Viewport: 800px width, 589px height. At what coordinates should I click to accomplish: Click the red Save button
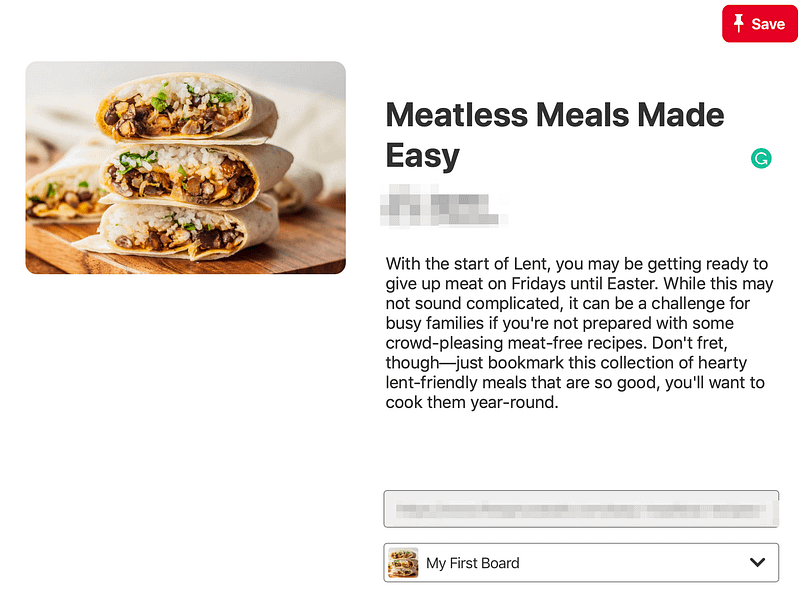[760, 23]
